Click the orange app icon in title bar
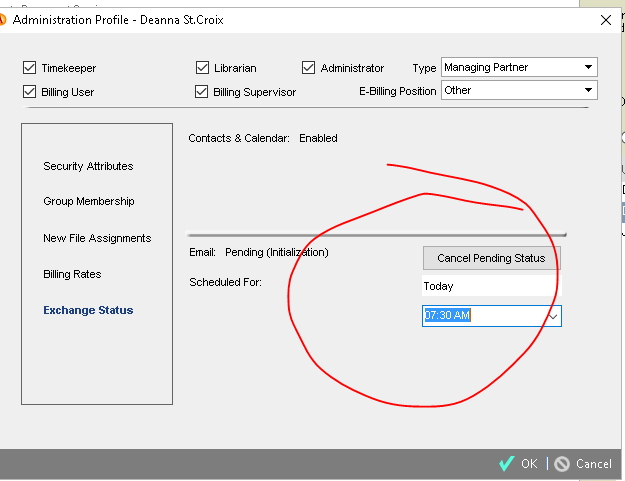Screen dimensions: 625x481 click(2, 20)
